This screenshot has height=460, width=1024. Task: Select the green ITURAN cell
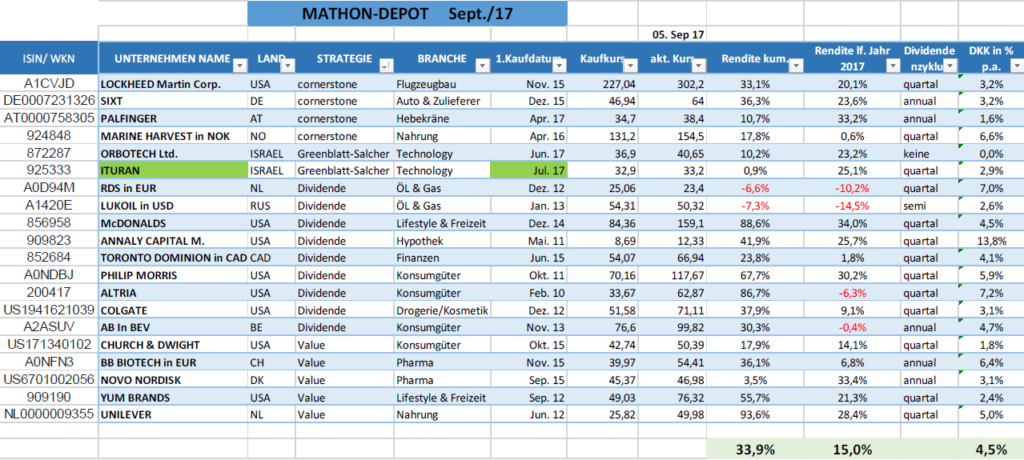pos(173,171)
